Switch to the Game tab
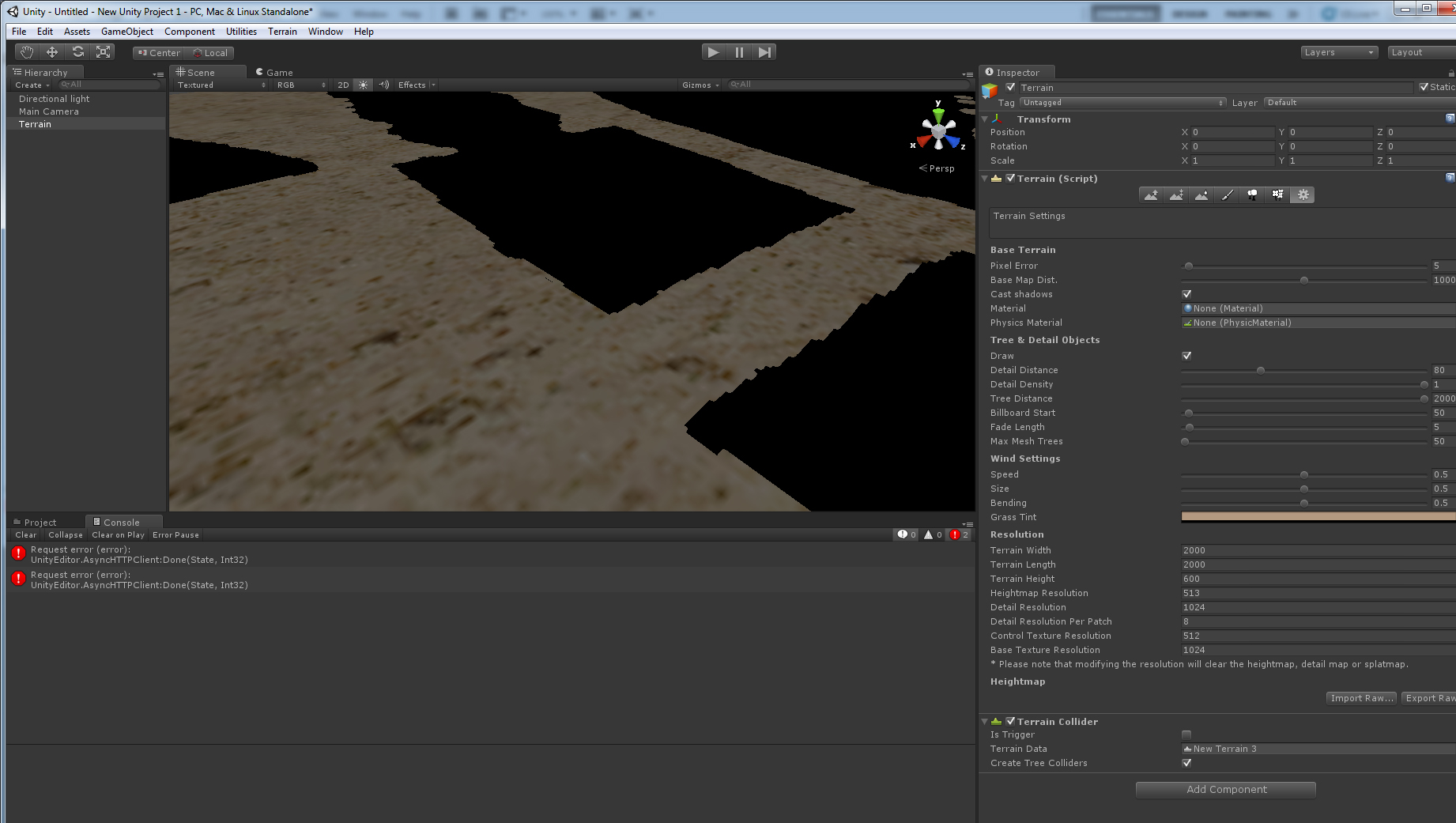 [274, 72]
